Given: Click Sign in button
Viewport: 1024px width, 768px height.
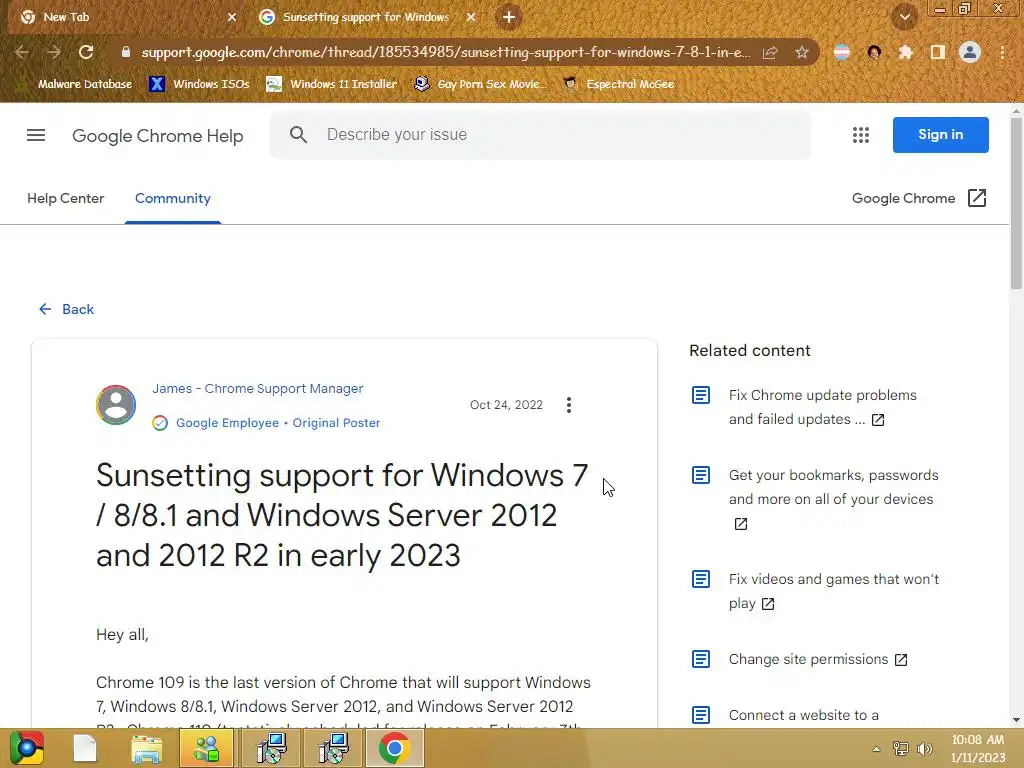Looking at the screenshot, I should [940, 135].
